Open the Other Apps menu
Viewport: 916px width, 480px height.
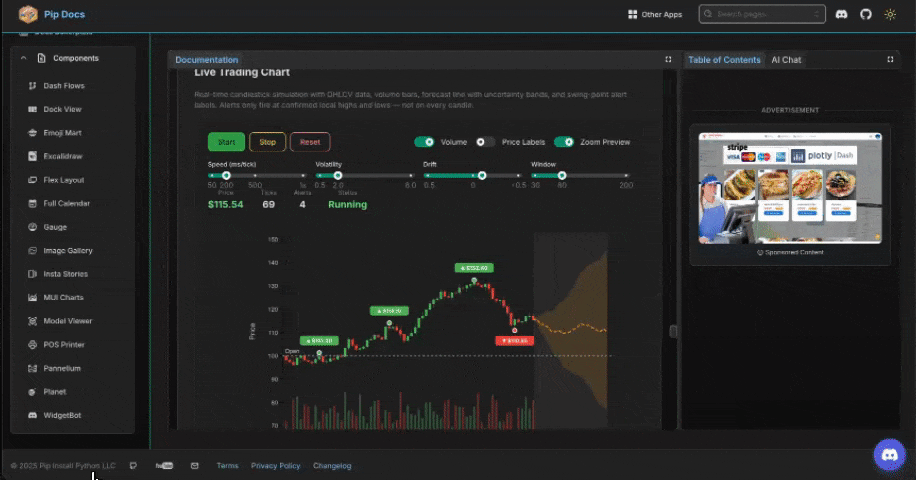pyautogui.click(x=655, y=14)
